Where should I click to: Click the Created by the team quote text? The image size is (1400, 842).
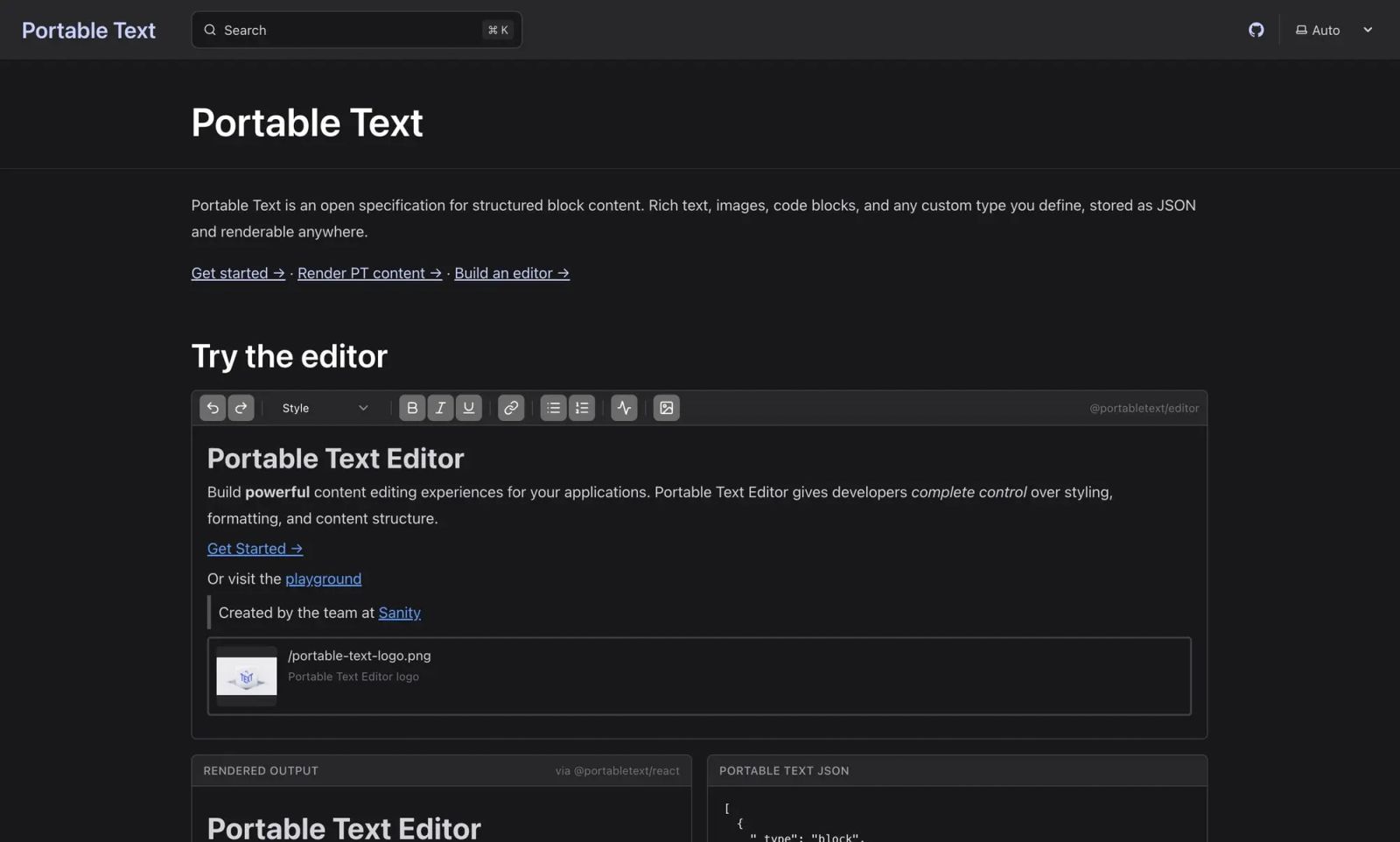click(x=319, y=613)
